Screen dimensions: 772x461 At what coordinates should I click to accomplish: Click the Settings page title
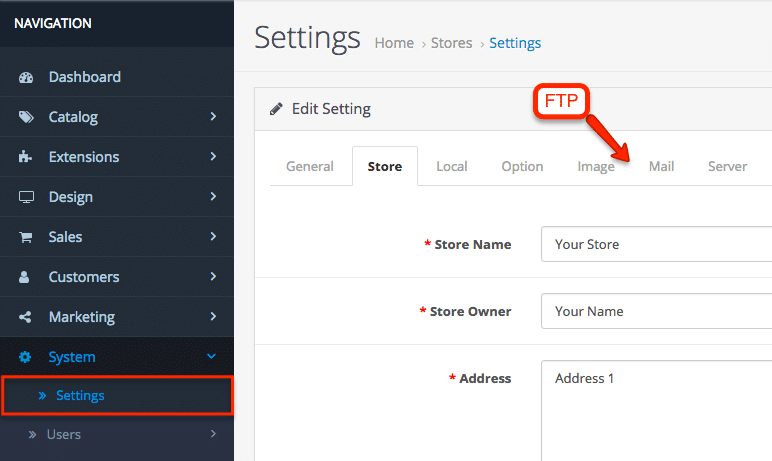click(308, 38)
